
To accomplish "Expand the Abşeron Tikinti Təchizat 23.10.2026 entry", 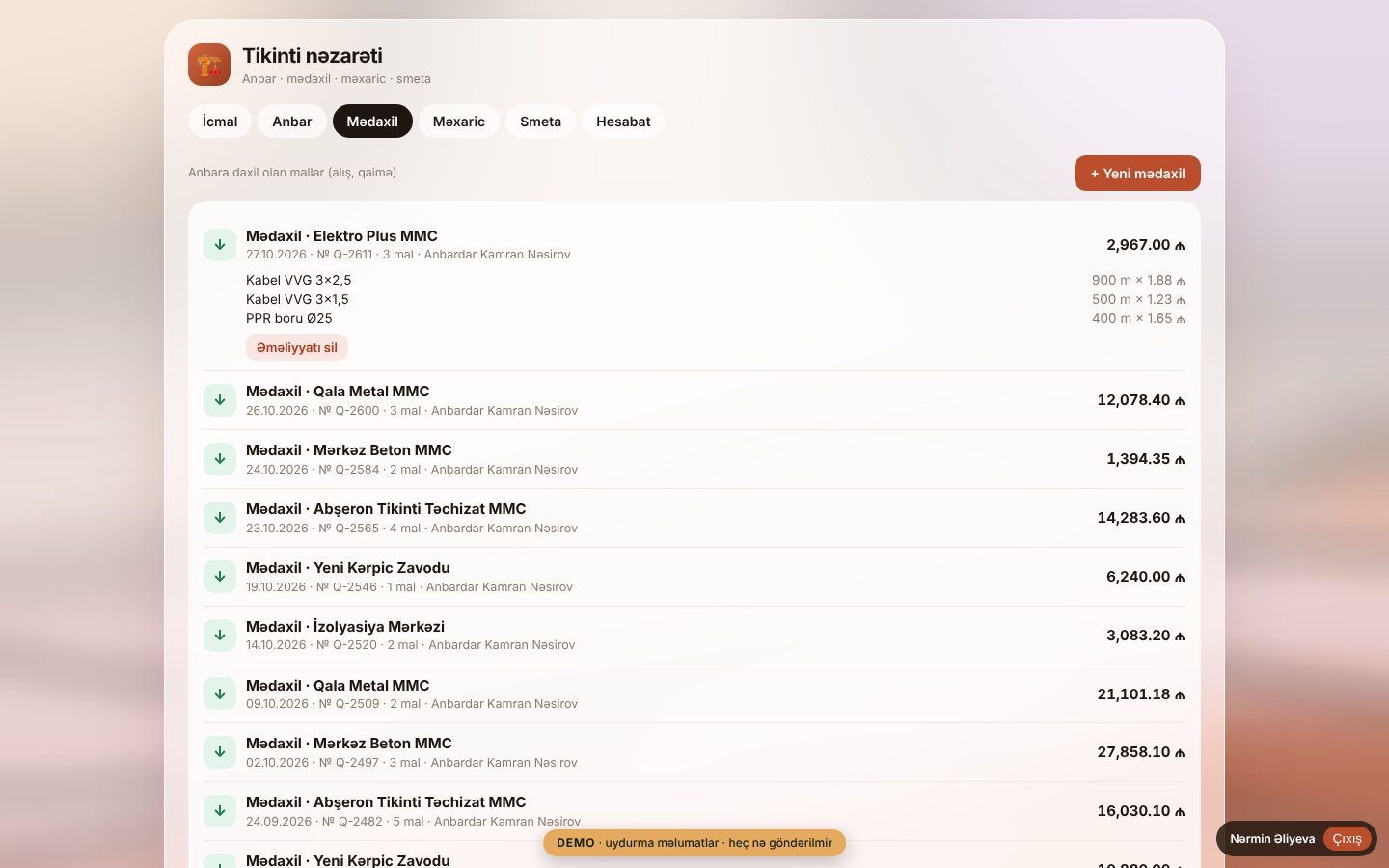I will click(694, 518).
